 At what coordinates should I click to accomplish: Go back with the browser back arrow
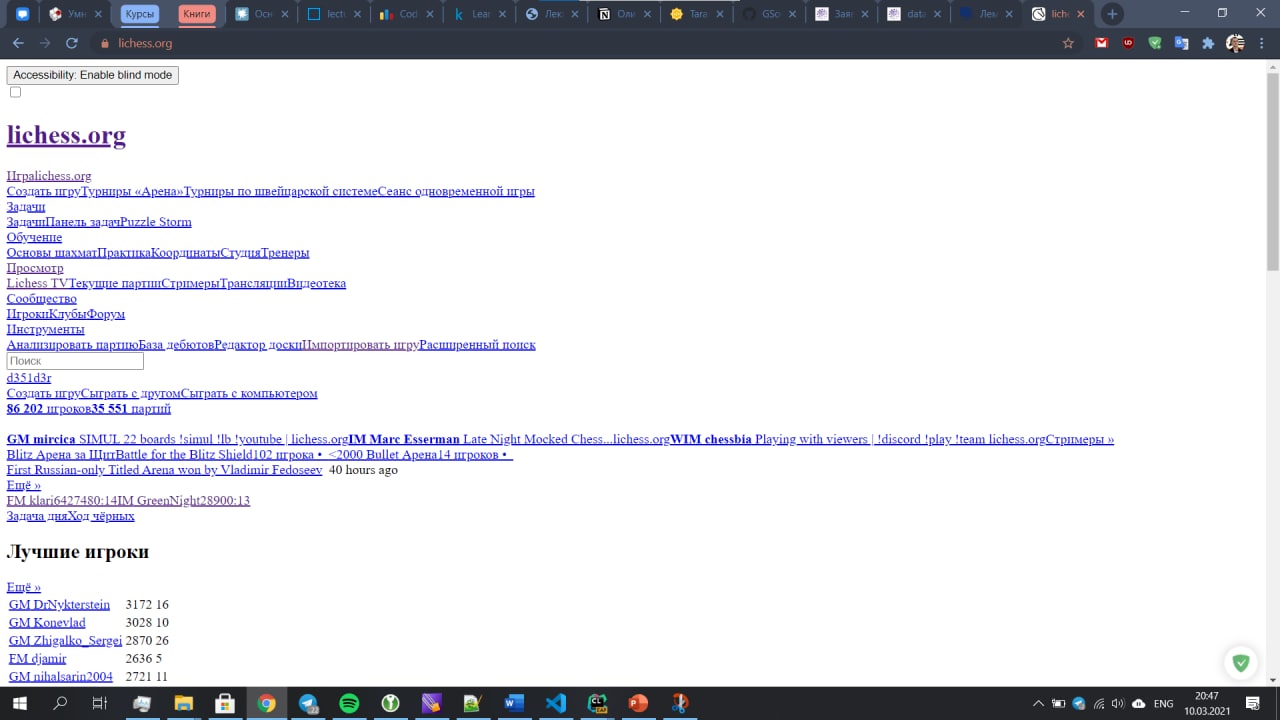18,43
